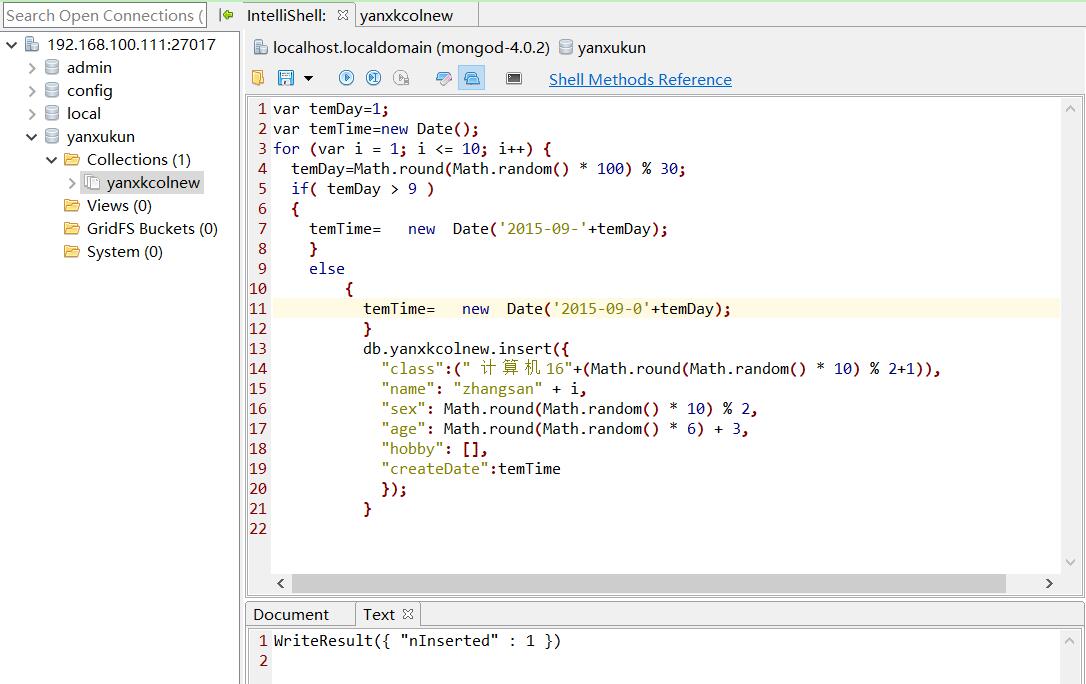The height and width of the screenshot is (684, 1086).
Task: Collapse the yanxukun database node
Action: pos(31,137)
